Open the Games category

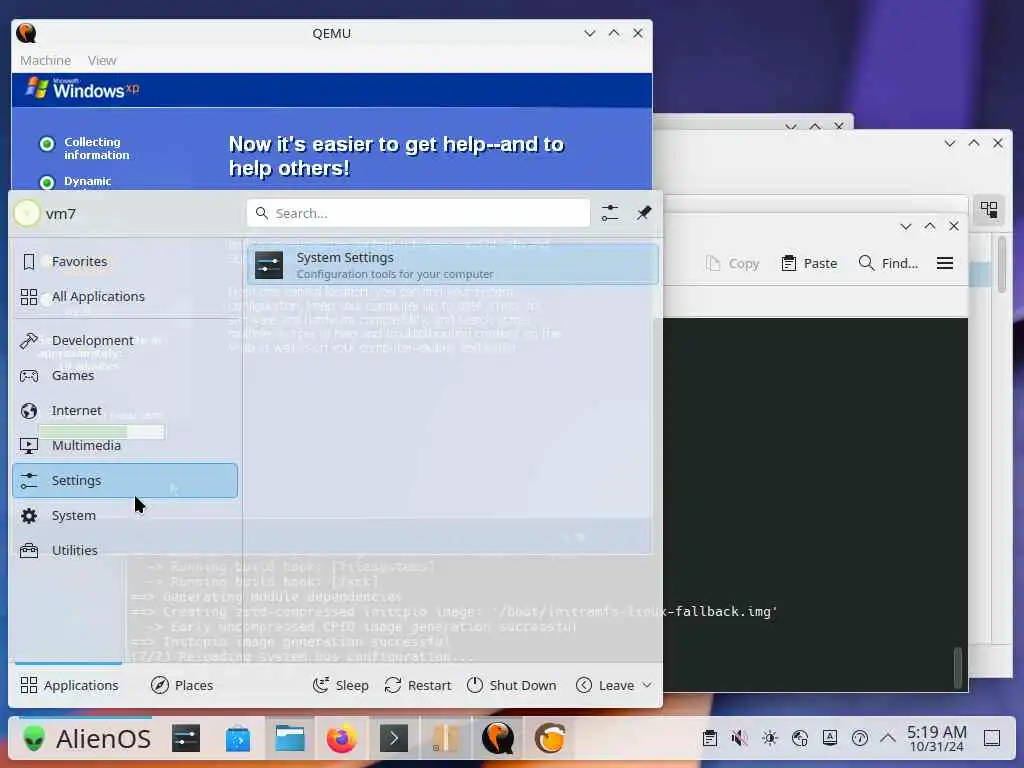[125, 376]
